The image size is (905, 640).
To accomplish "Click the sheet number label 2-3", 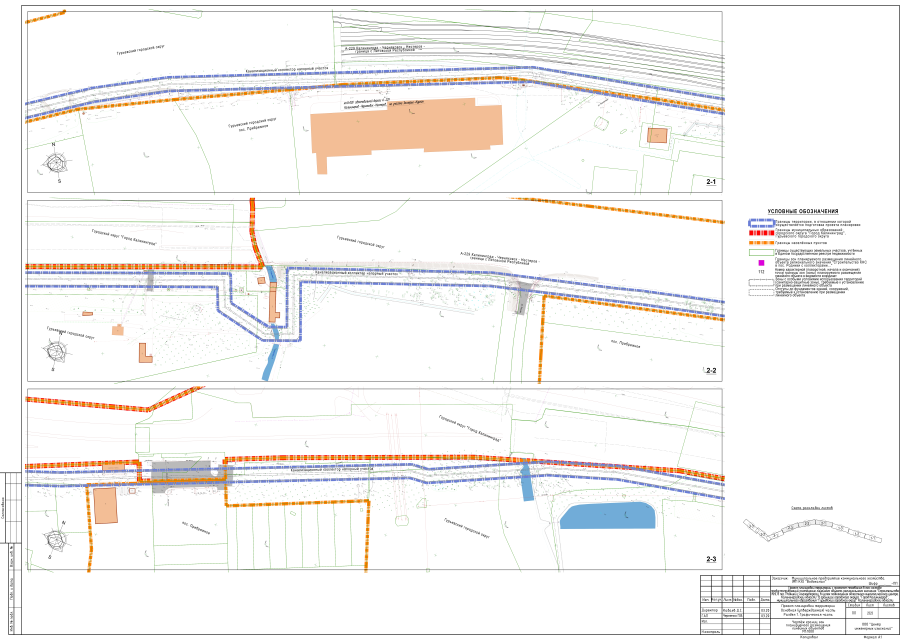I will pyautogui.click(x=711, y=560).
